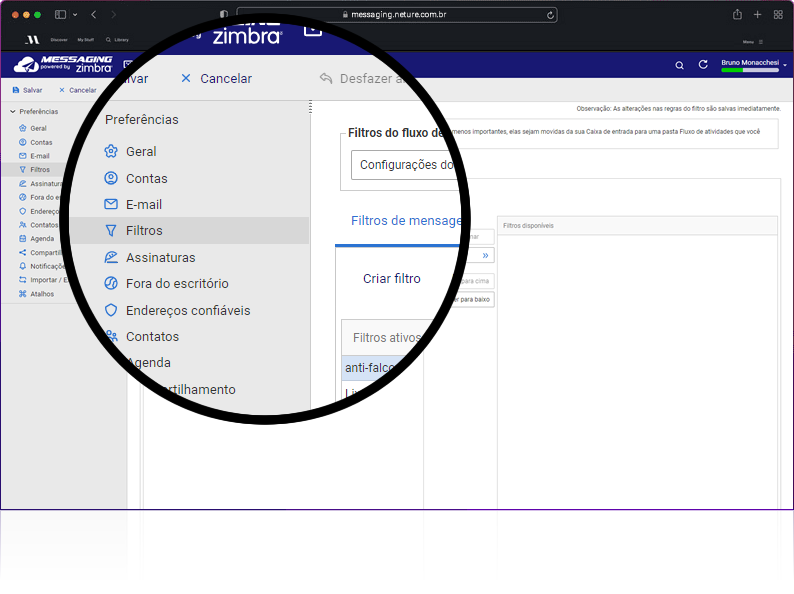This screenshot has height=594, width=794.
Task: Open Atalhos in the preferences list
Action: [42, 294]
